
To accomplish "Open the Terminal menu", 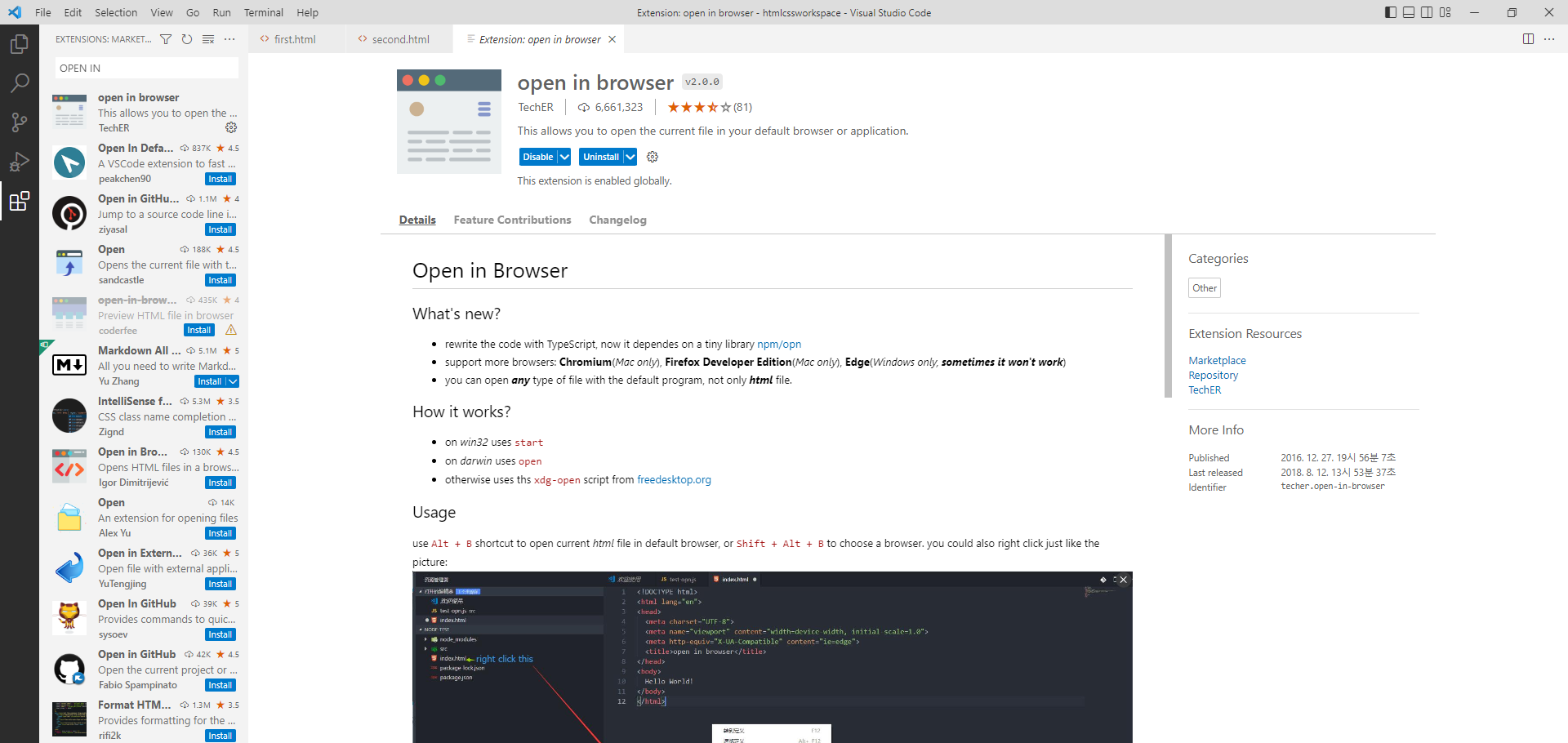I will click(x=264, y=12).
